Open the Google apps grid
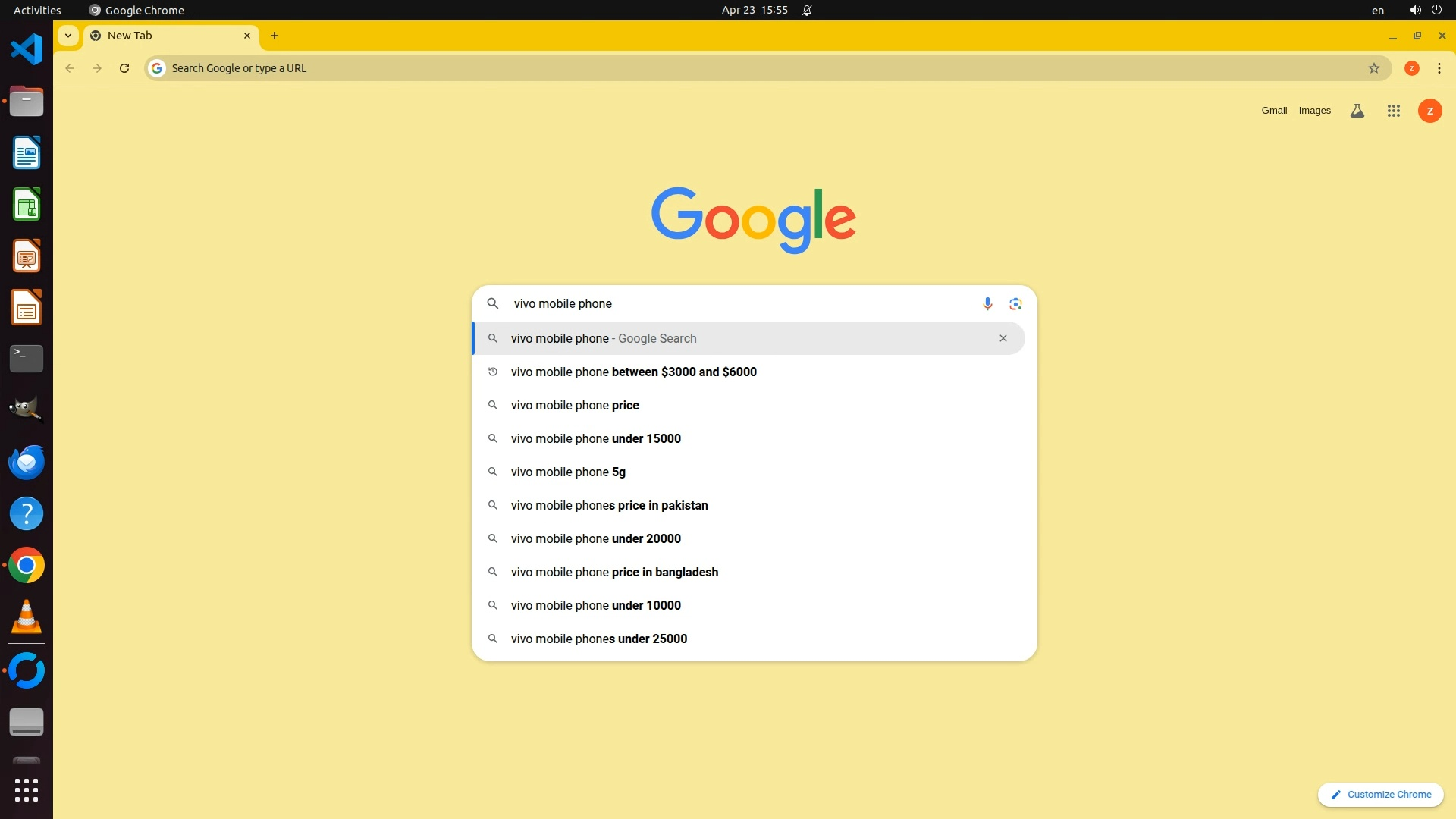 coord(1393,111)
